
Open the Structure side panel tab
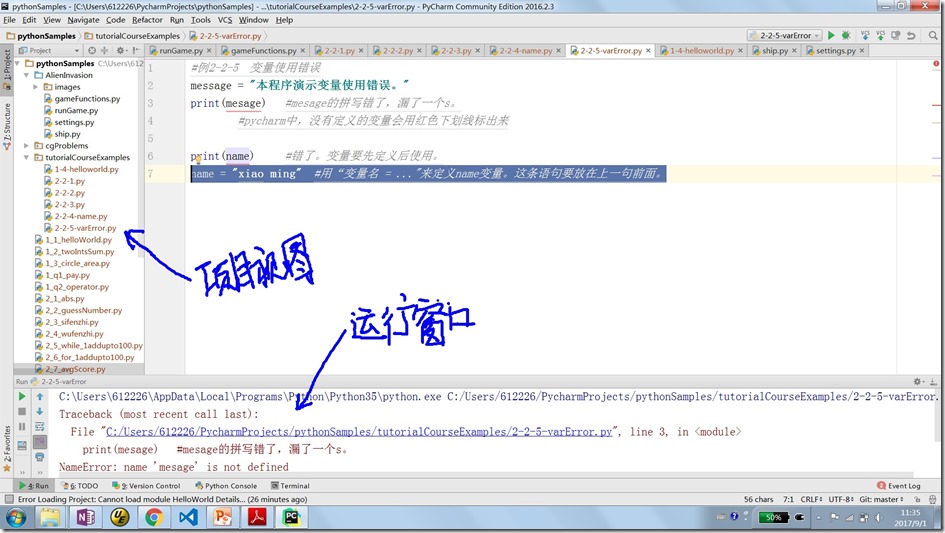coord(7,127)
